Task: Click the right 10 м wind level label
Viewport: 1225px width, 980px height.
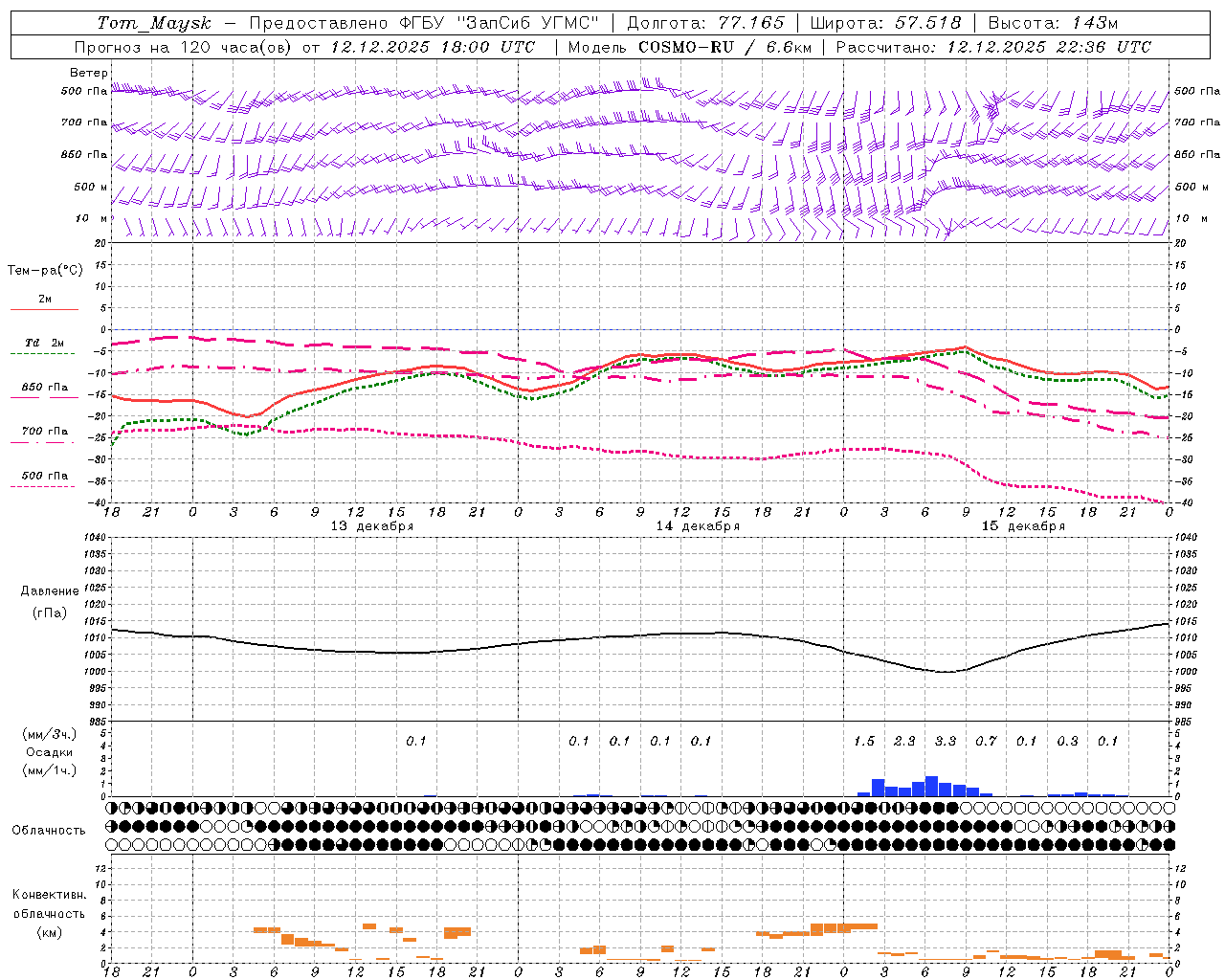Action: coord(1191,218)
